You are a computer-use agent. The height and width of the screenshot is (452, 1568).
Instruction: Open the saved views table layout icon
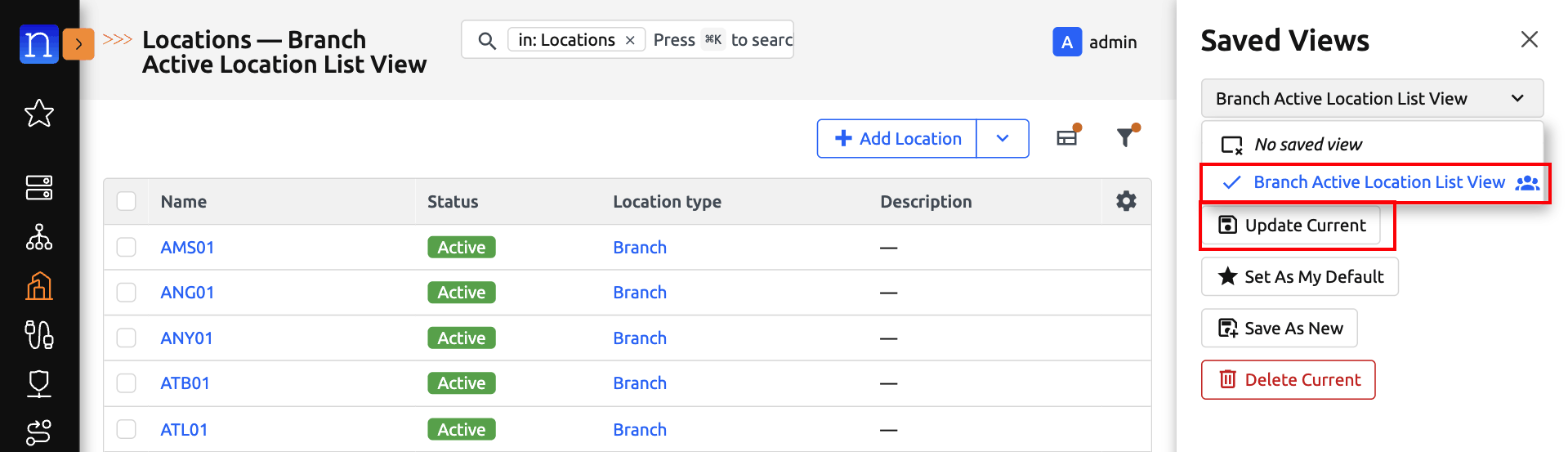point(1067,137)
